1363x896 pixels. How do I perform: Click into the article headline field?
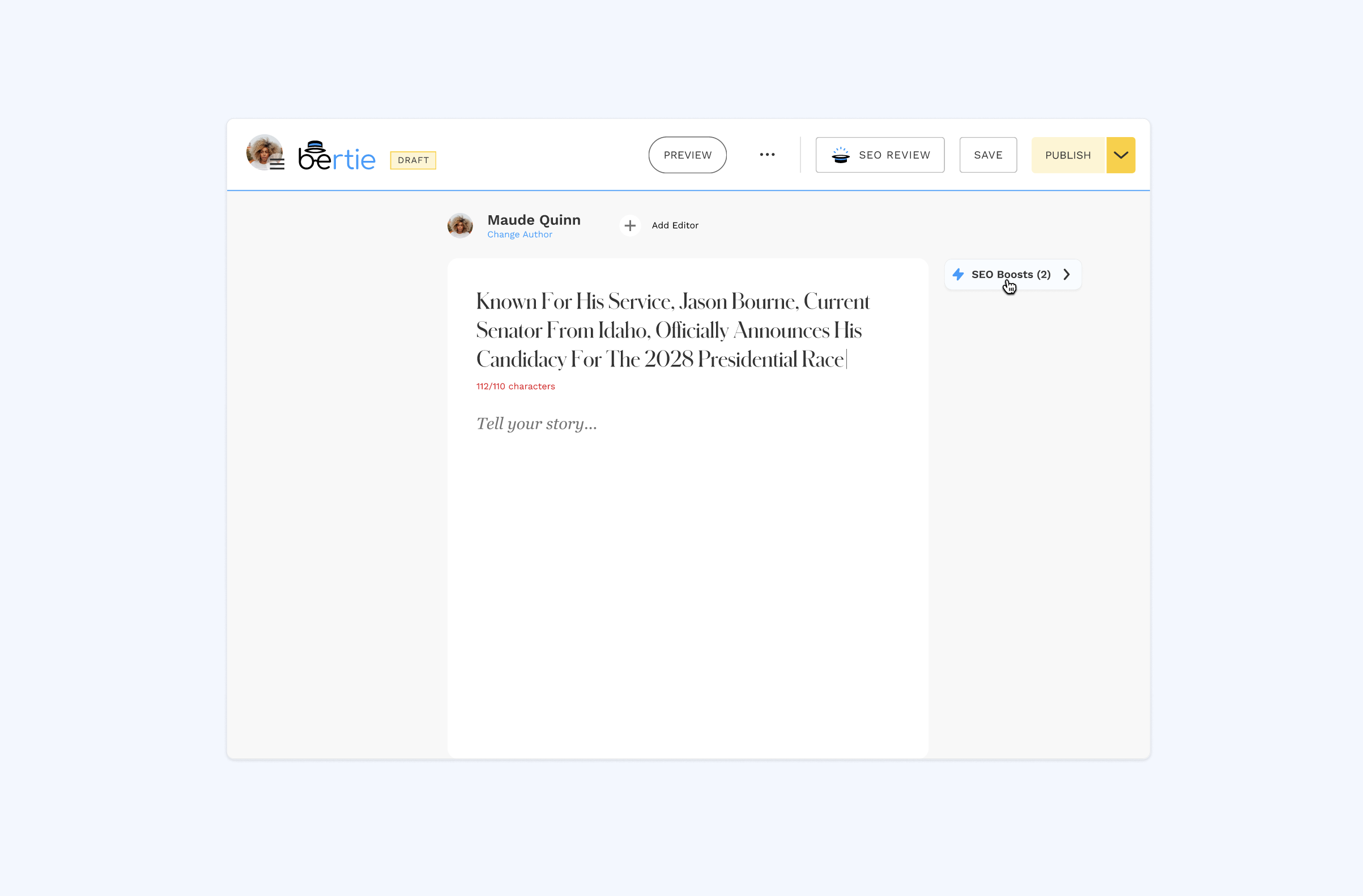[x=672, y=330]
